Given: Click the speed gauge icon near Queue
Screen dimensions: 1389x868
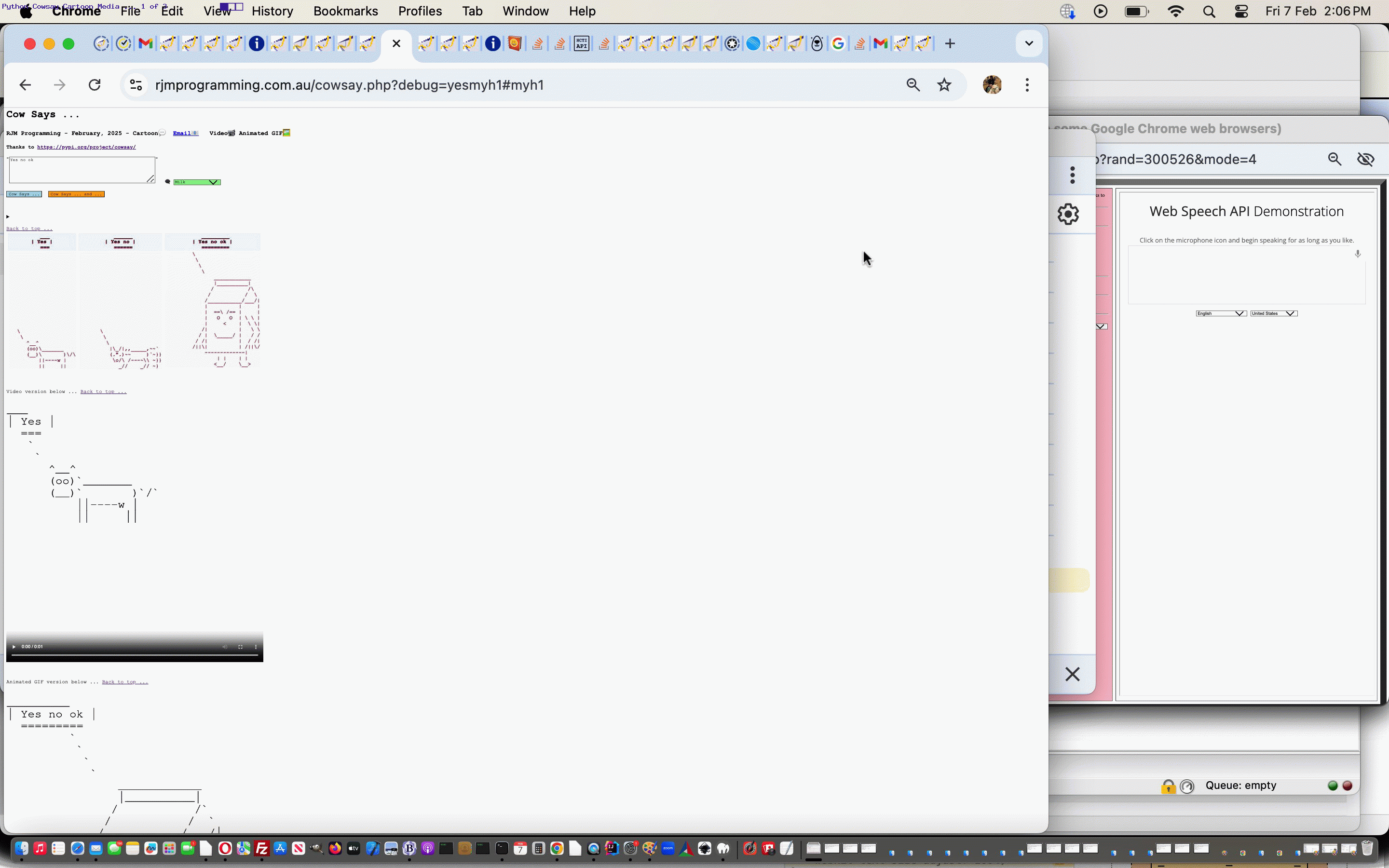Looking at the screenshot, I should (x=1187, y=786).
